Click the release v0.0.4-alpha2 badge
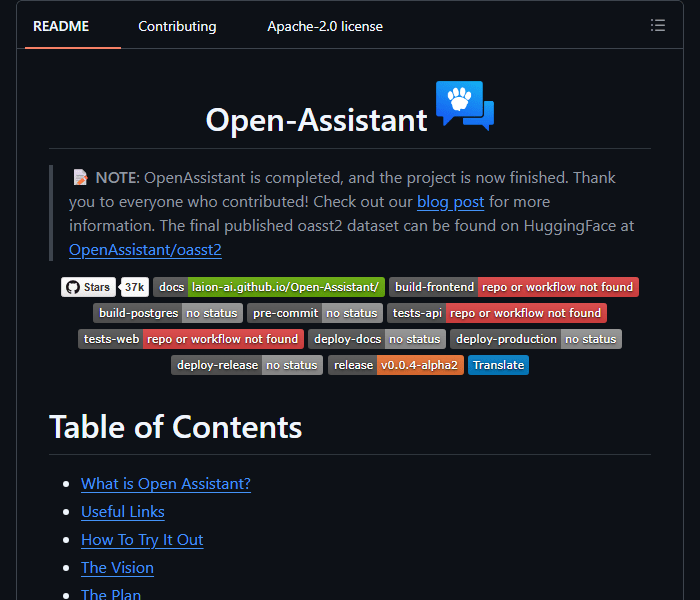The width and height of the screenshot is (700, 600). click(x=396, y=365)
